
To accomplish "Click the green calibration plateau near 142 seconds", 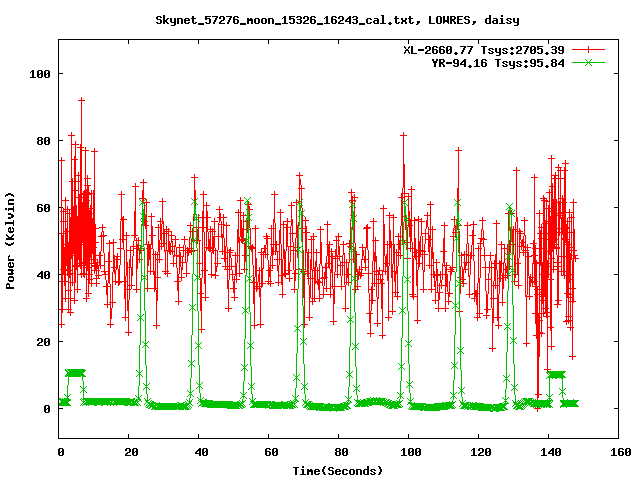I will point(556,374).
